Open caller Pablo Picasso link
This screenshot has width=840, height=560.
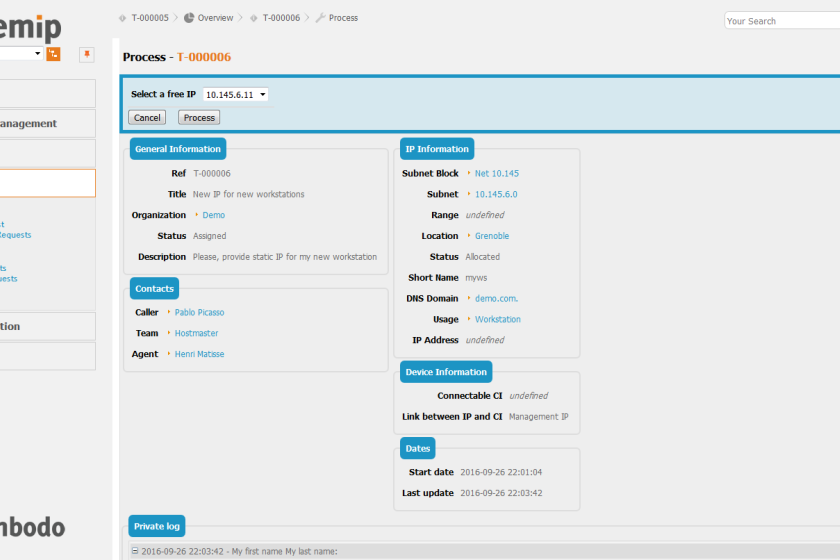point(199,312)
